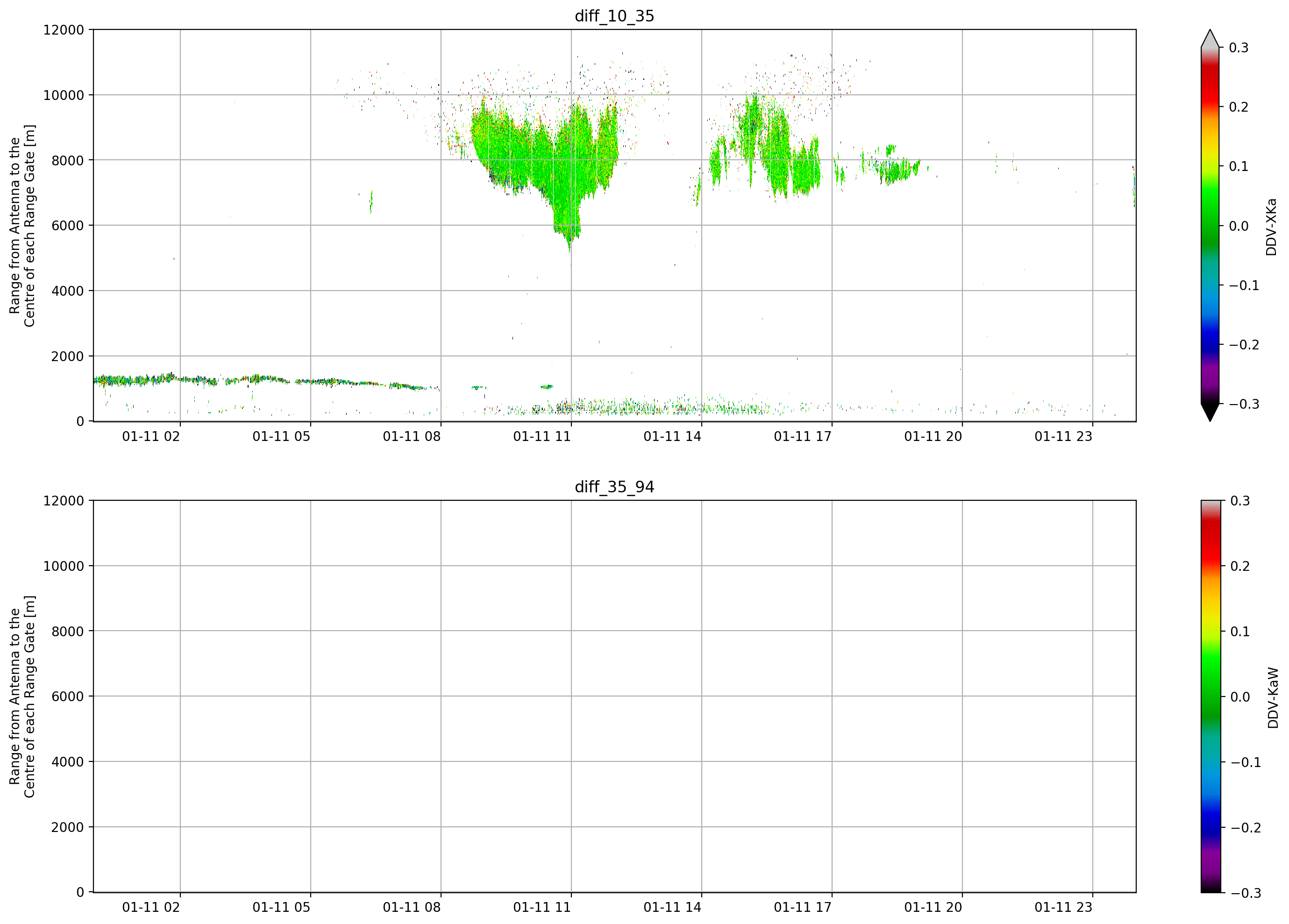This screenshot has height=924, width=1289.
Task: Select the y-axis range label of diff_10_35 plot
Action: (22, 226)
